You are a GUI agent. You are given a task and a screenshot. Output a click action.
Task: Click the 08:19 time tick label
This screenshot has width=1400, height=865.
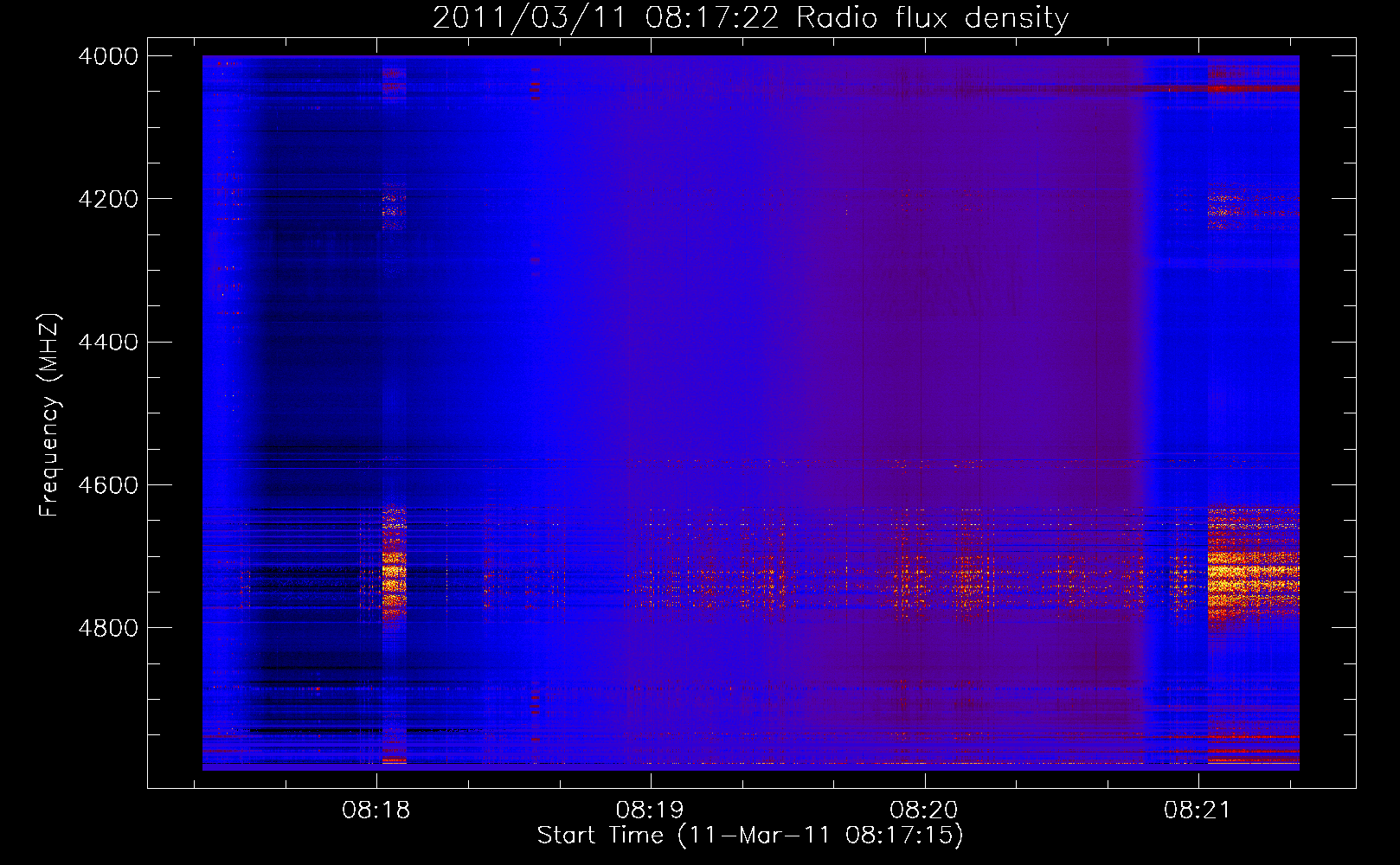pyautogui.click(x=650, y=811)
